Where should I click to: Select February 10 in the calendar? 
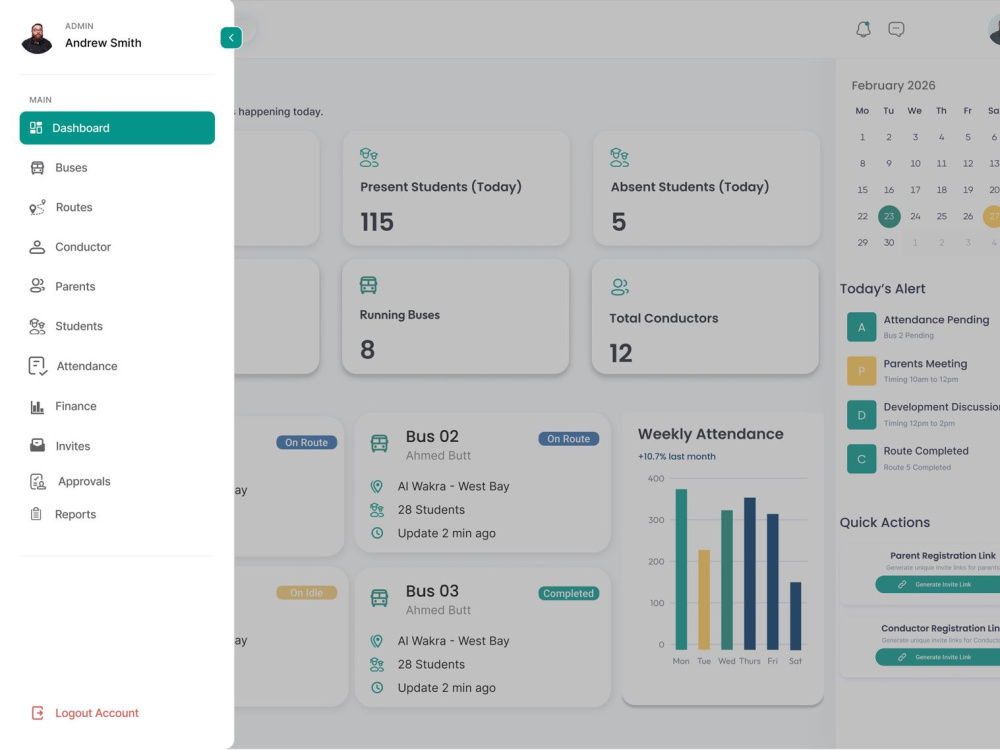coord(915,164)
